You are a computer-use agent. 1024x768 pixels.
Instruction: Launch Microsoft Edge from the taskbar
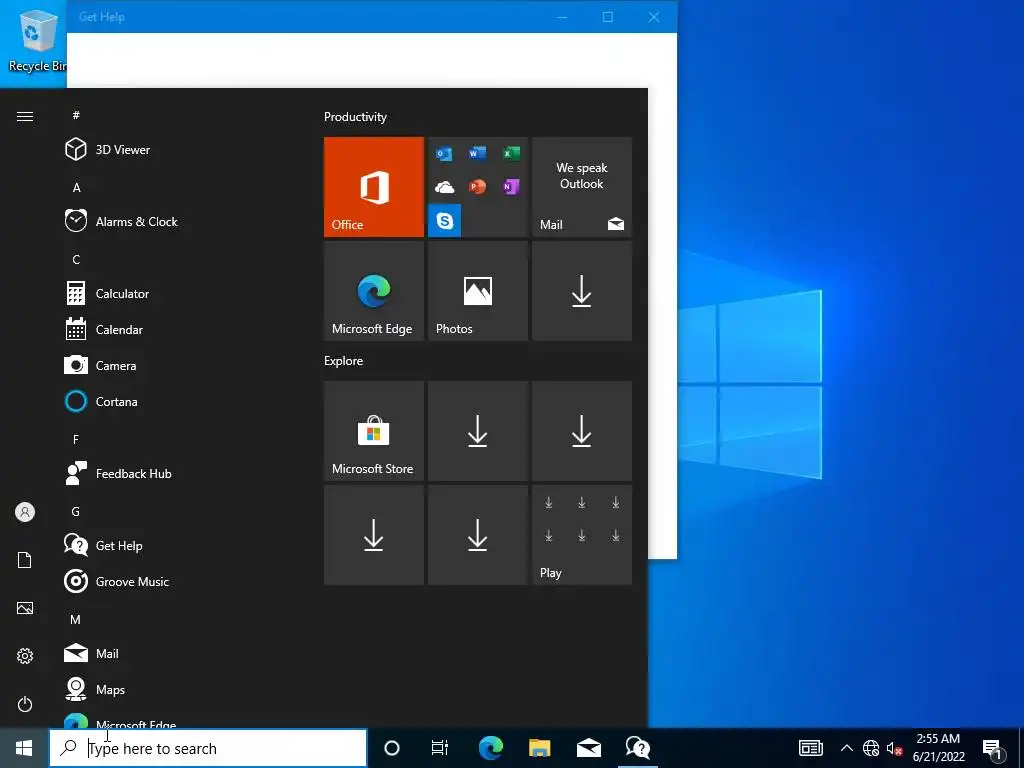(x=490, y=748)
